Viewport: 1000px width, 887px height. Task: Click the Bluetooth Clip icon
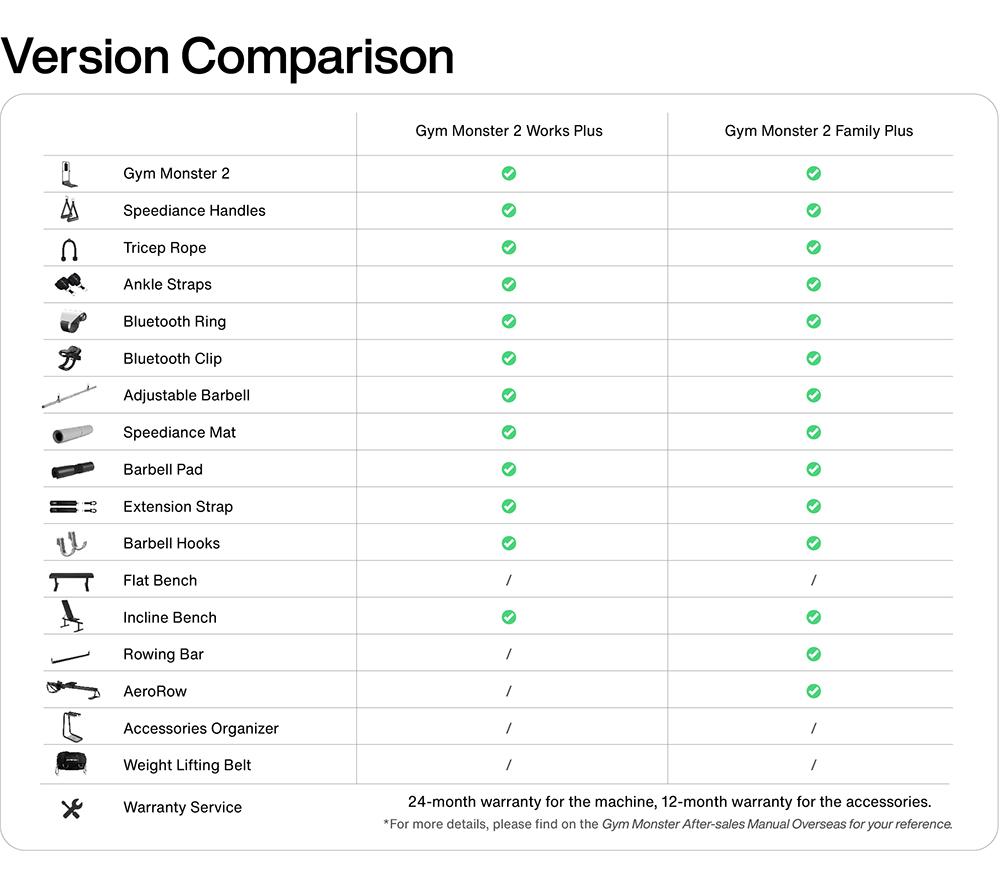[x=70, y=358]
